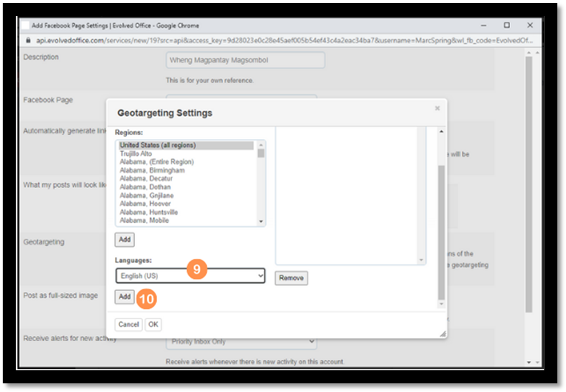Choose Alabama, Gnjilane in list
This screenshot has height=392, width=566.
pyautogui.click(x=186, y=196)
